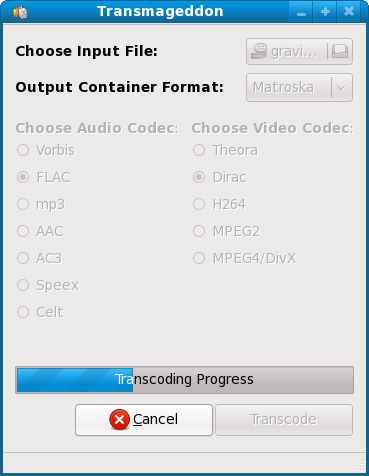Expand the dropdown arrow next to Matroska
This screenshot has width=369, height=476.
(x=341, y=88)
